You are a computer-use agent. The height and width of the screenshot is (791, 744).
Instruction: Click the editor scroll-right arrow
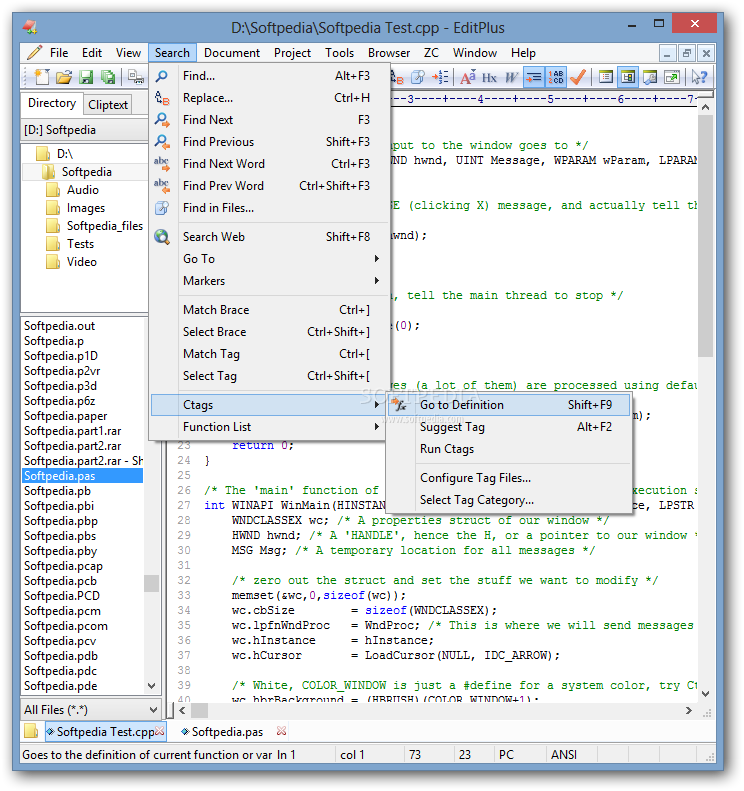(x=689, y=710)
